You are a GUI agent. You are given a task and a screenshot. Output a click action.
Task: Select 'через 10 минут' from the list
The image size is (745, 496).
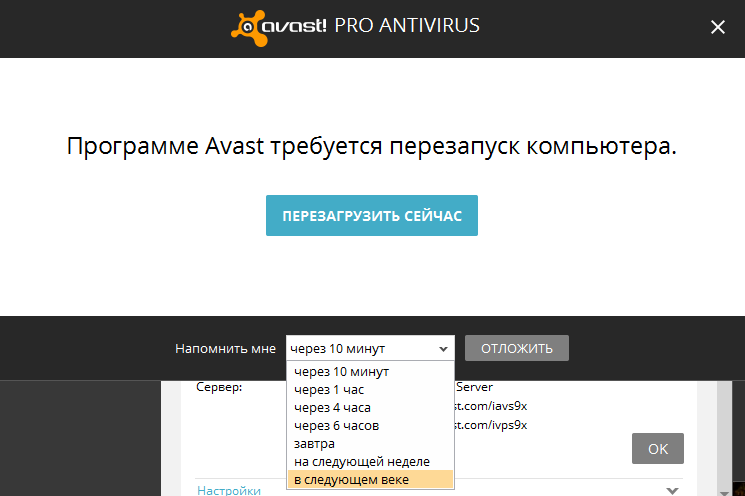click(370, 372)
